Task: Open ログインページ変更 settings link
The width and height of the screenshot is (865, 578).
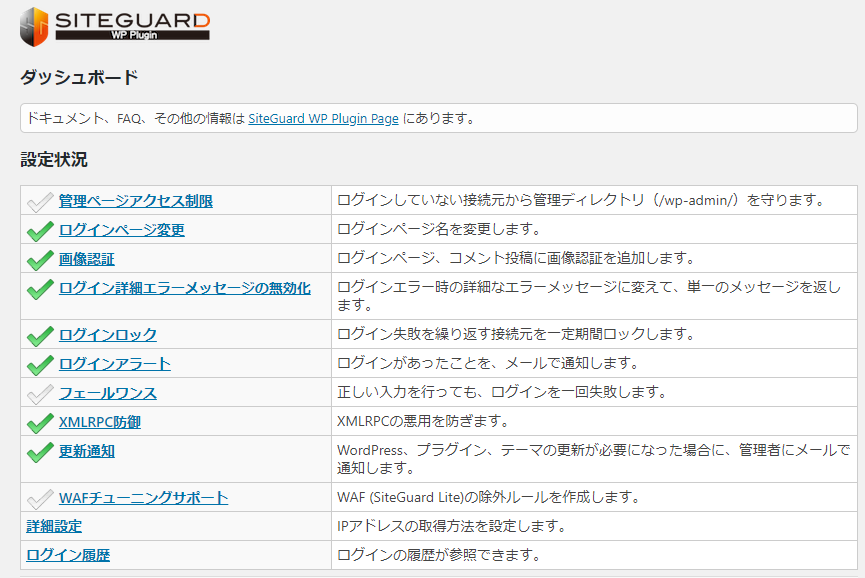Action: tap(122, 230)
